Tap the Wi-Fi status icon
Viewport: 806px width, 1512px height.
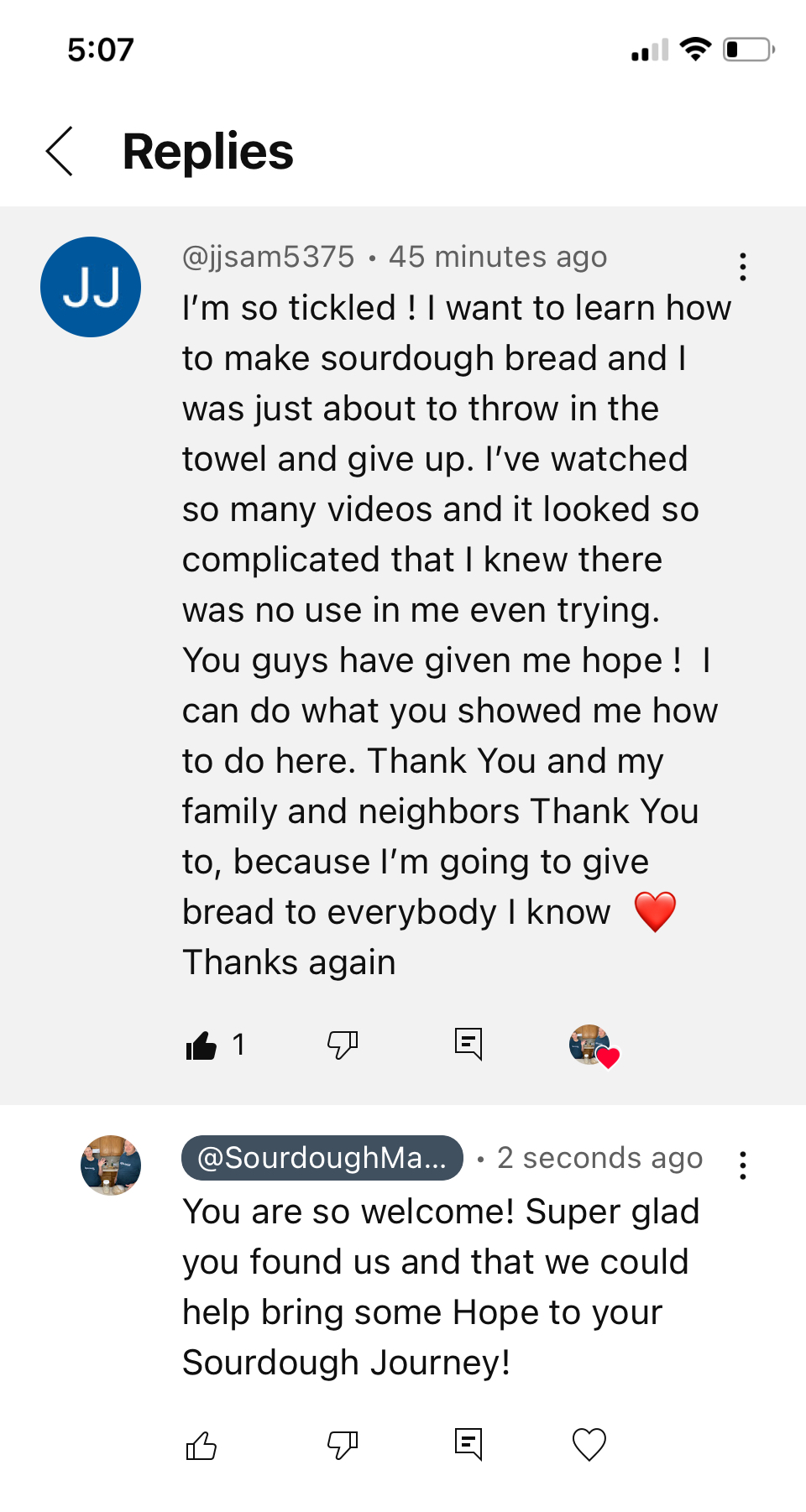tap(695, 50)
